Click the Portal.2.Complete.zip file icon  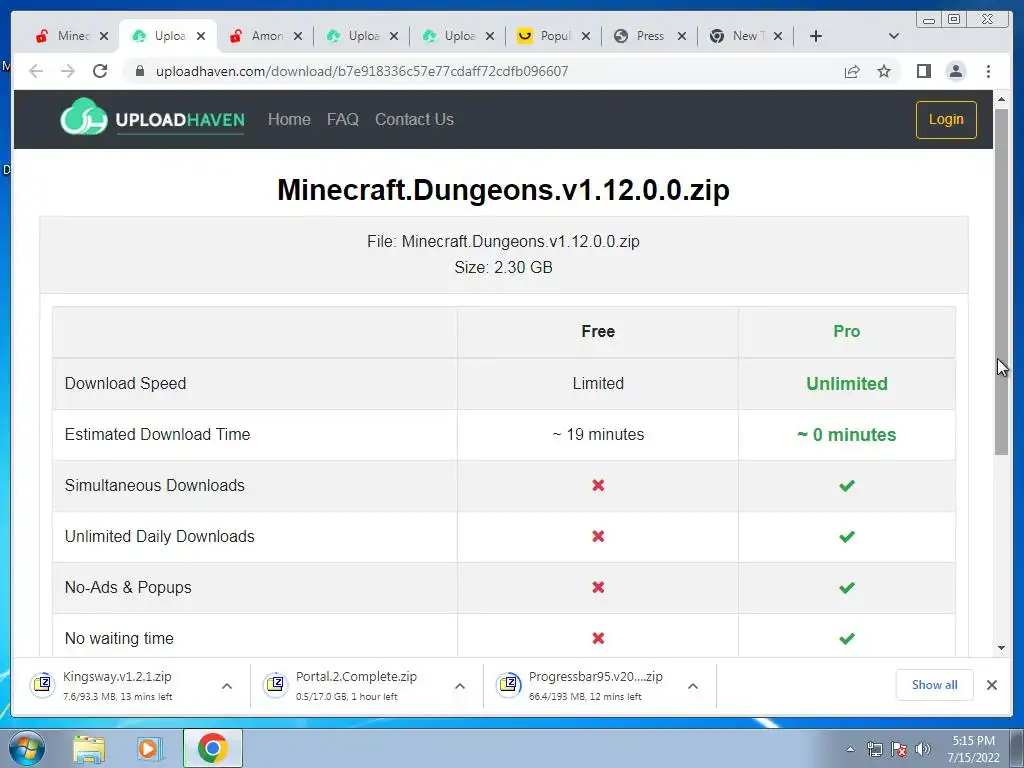click(x=276, y=684)
